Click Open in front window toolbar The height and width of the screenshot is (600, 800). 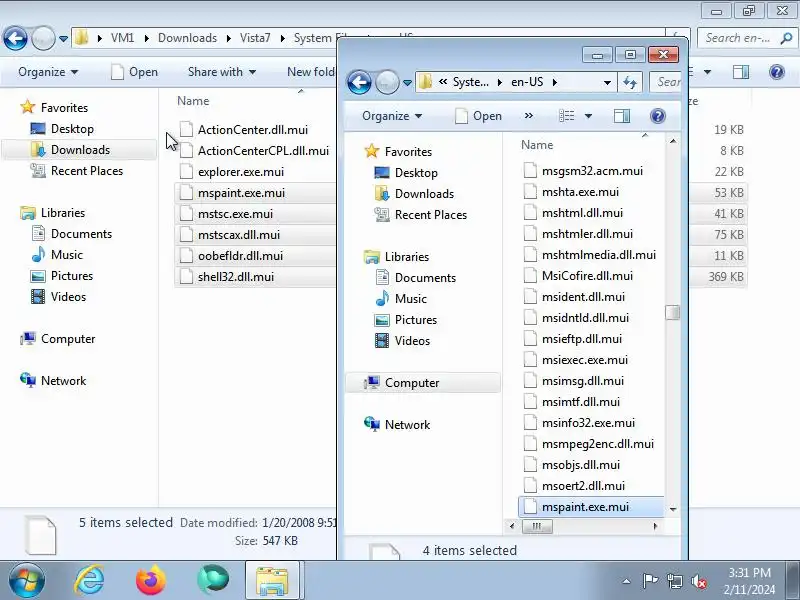tap(479, 116)
